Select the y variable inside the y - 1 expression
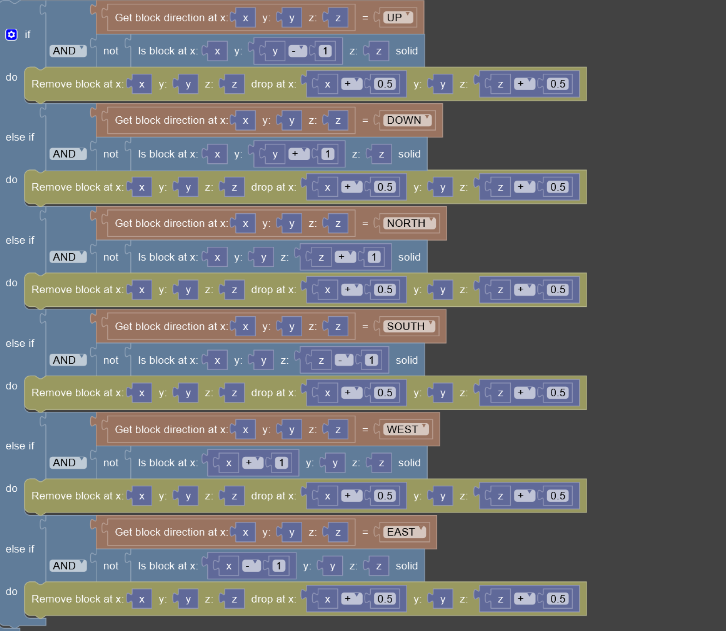 pyautogui.click(x=275, y=51)
